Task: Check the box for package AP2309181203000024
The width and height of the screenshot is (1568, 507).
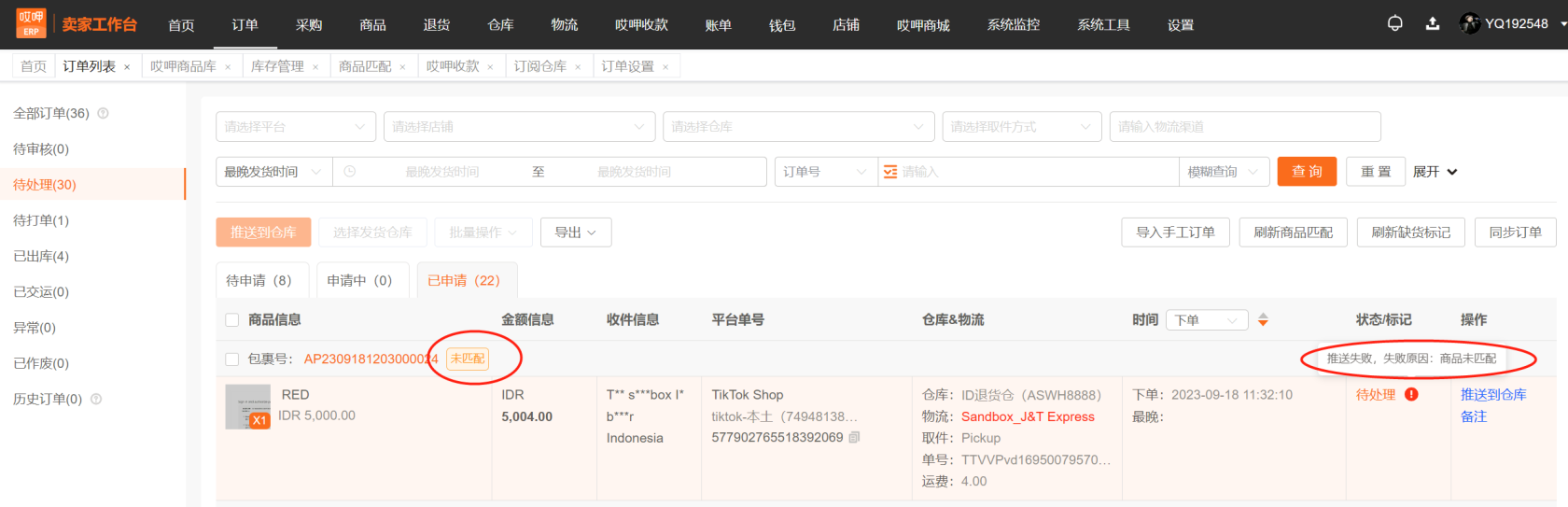Action: pos(232,359)
